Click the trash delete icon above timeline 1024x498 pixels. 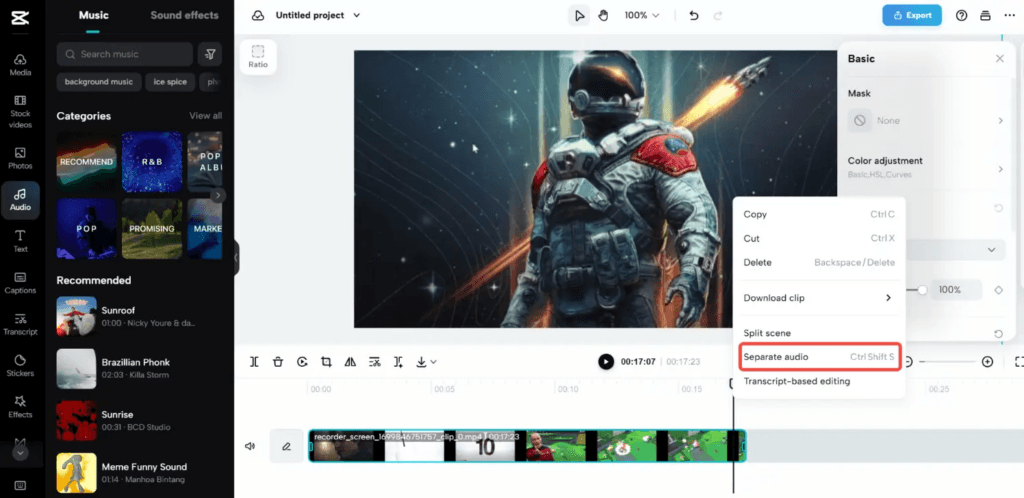click(x=278, y=362)
